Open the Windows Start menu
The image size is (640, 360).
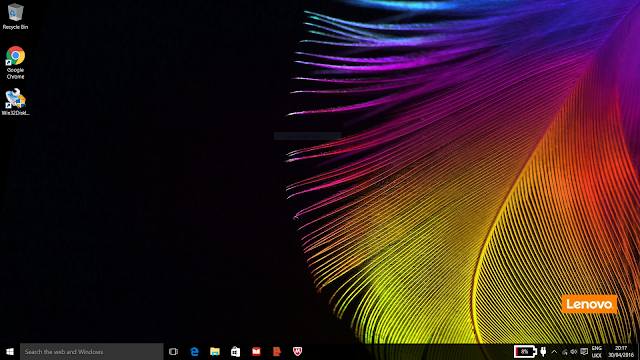click(x=10, y=351)
